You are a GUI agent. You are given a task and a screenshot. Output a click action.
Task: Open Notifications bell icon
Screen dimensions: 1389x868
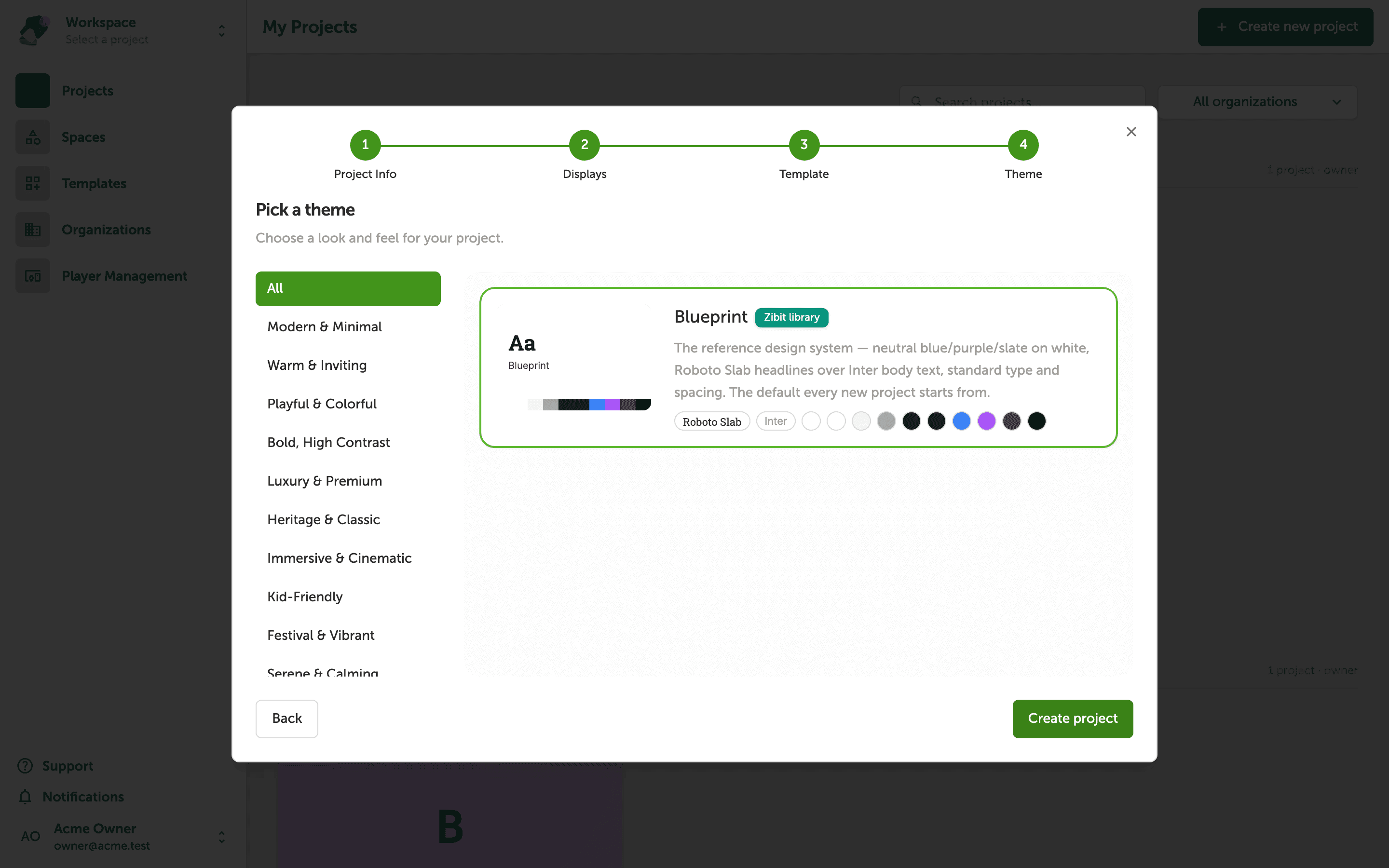click(x=25, y=797)
